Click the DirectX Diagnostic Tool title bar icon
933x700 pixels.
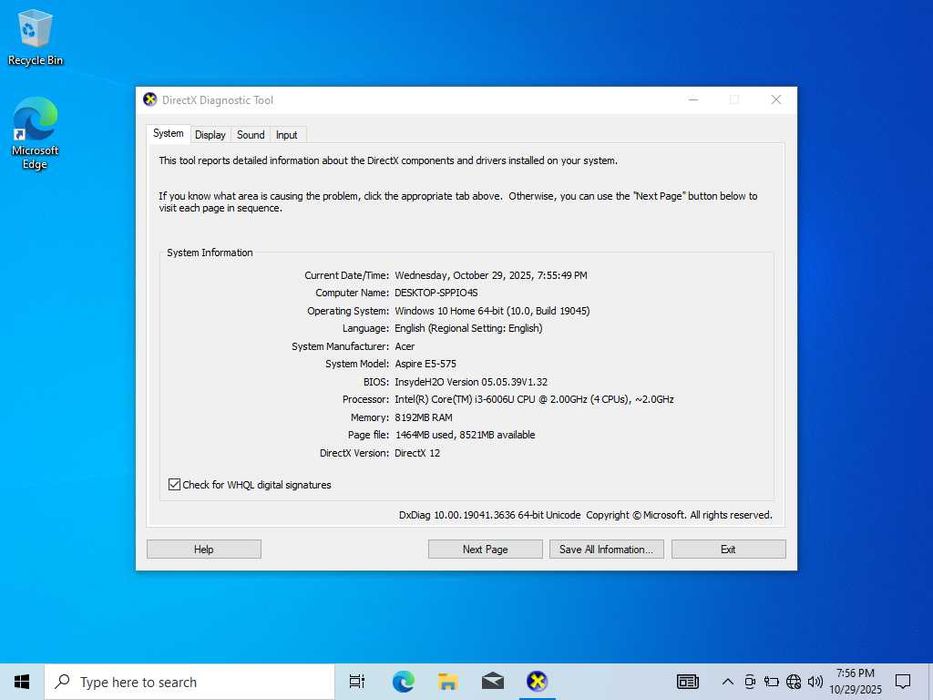[x=150, y=99]
